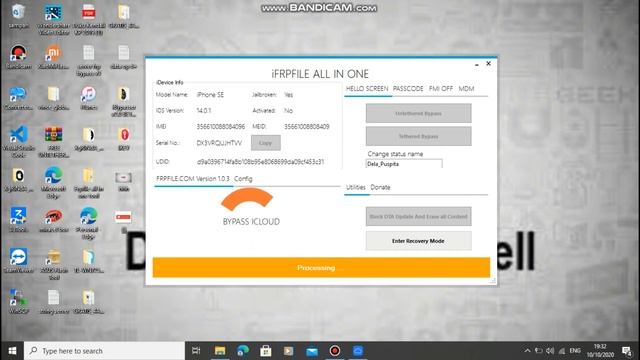Switch to the HELLO SCREEN tab
The height and width of the screenshot is (360, 640).
[367, 89]
